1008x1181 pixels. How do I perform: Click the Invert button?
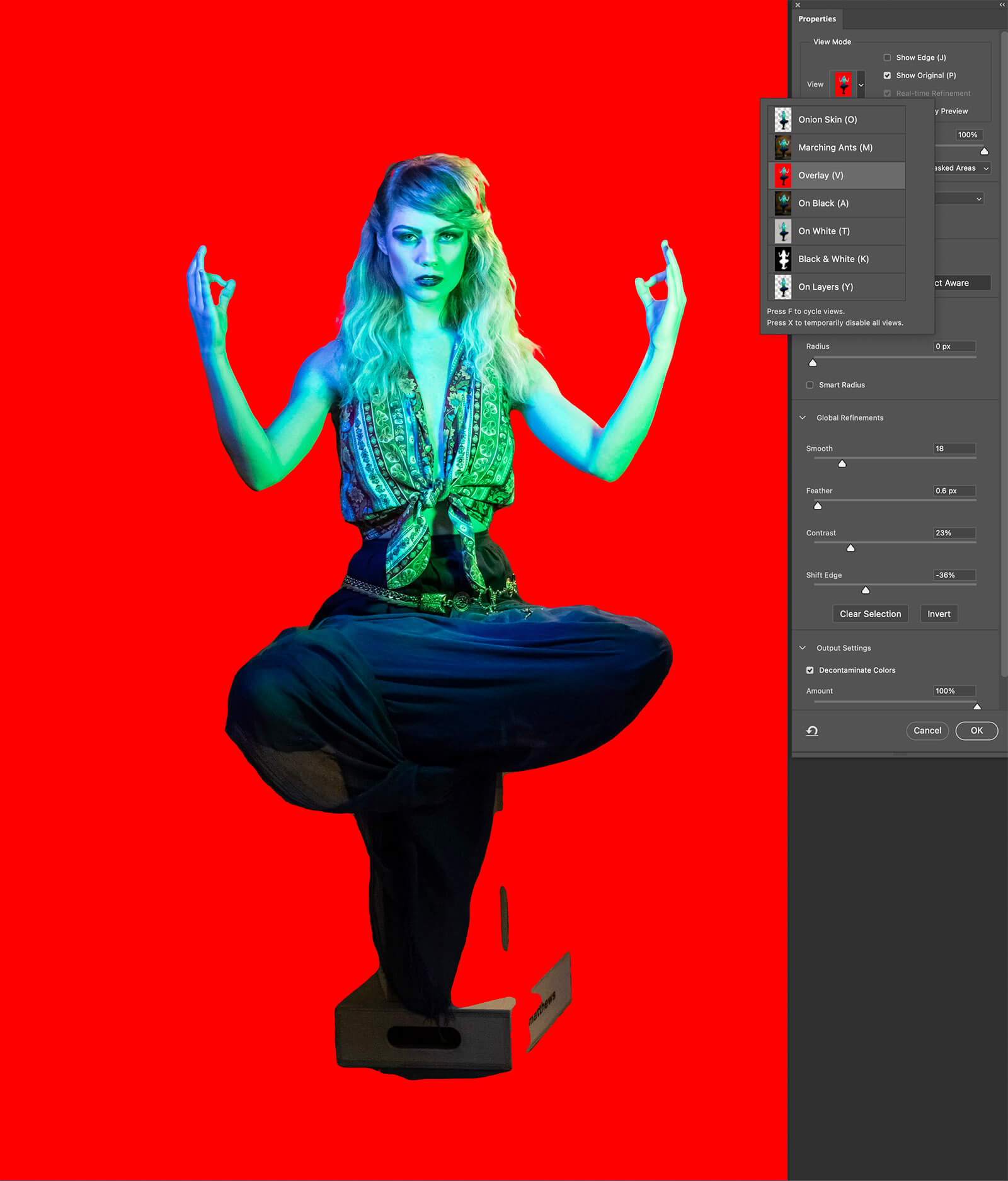point(938,614)
